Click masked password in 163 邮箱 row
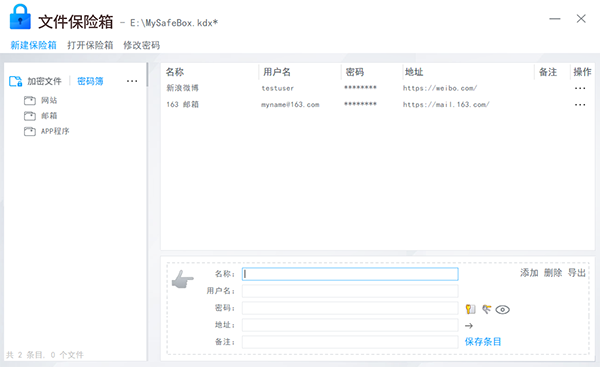This screenshot has width=600, height=367. (x=360, y=104)
